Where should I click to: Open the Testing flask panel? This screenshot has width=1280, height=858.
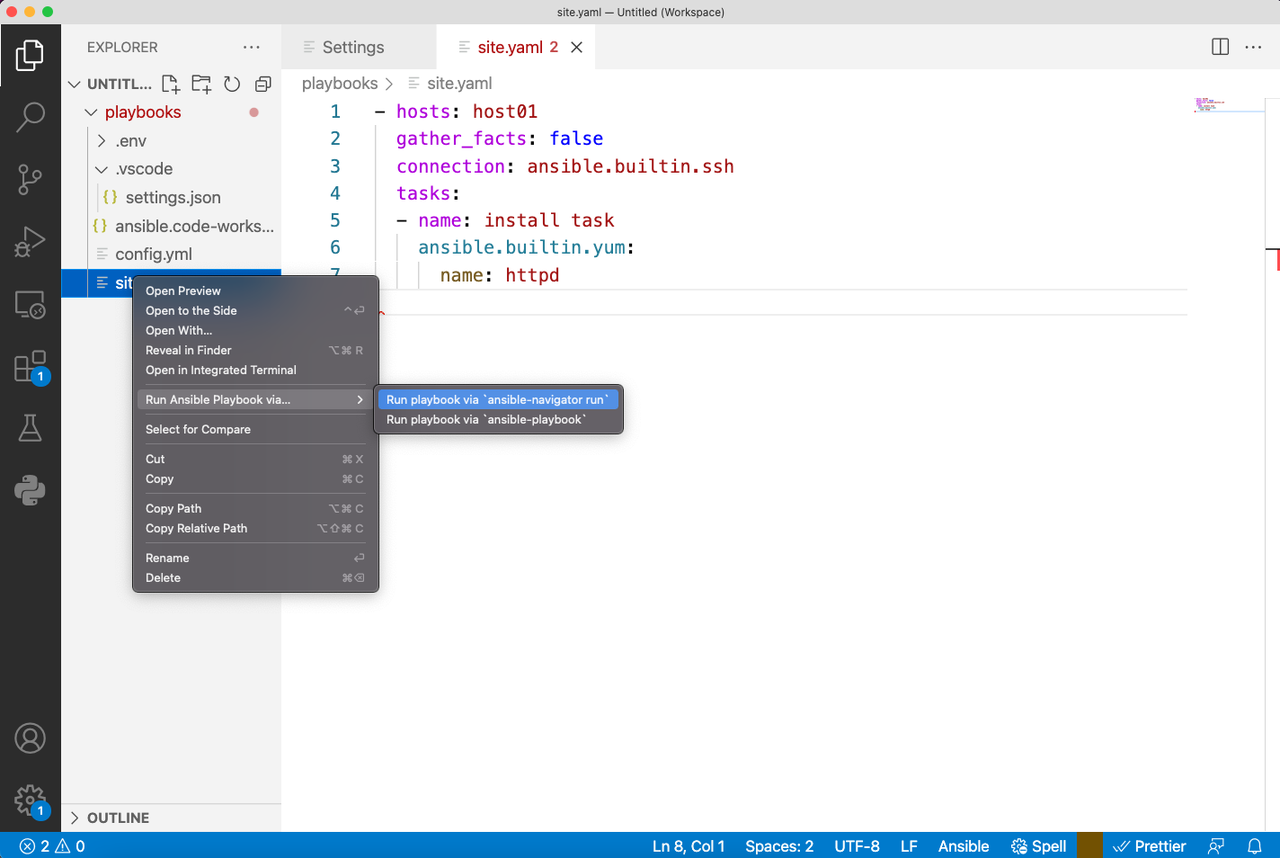(x=30, y=428)
